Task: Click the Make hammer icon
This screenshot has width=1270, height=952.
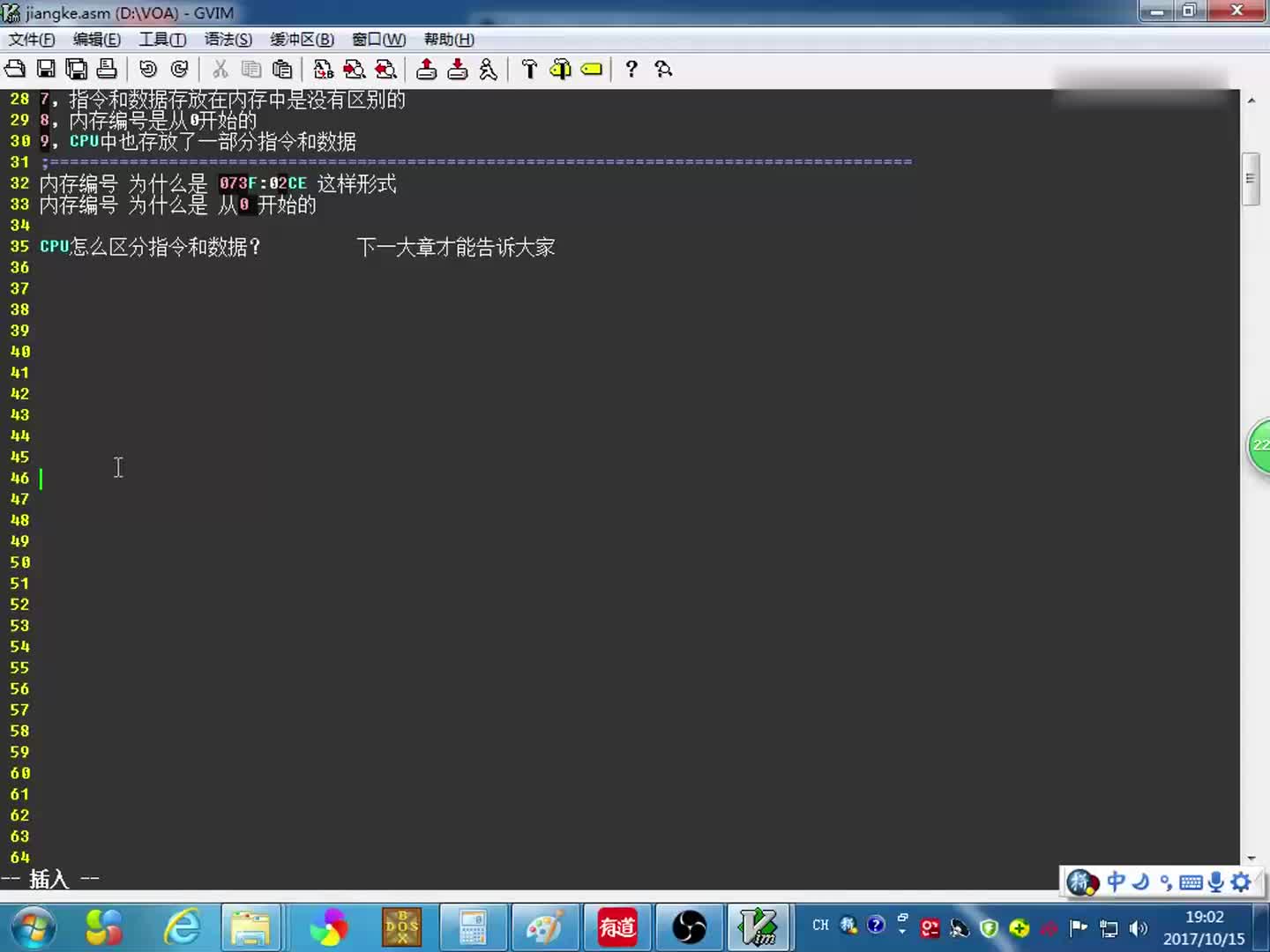Action: click(x=529, y=69)
